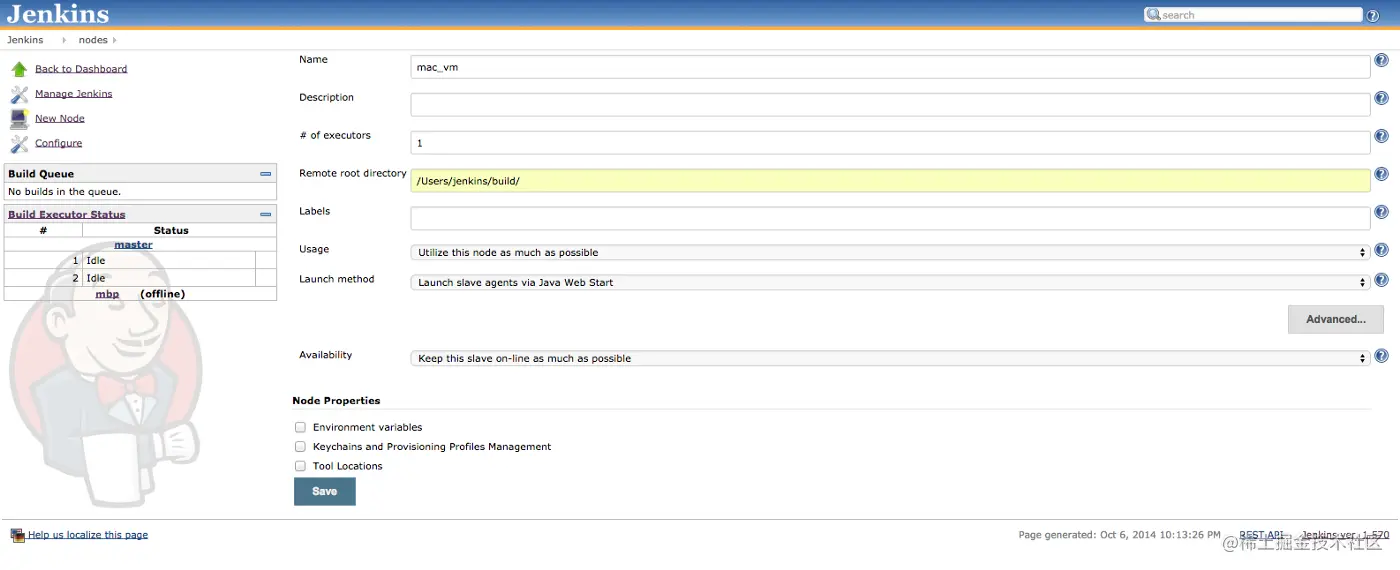The image size is (1400, 570).
Task: Click the Configure wrench icon
Action: coord(19,144)
